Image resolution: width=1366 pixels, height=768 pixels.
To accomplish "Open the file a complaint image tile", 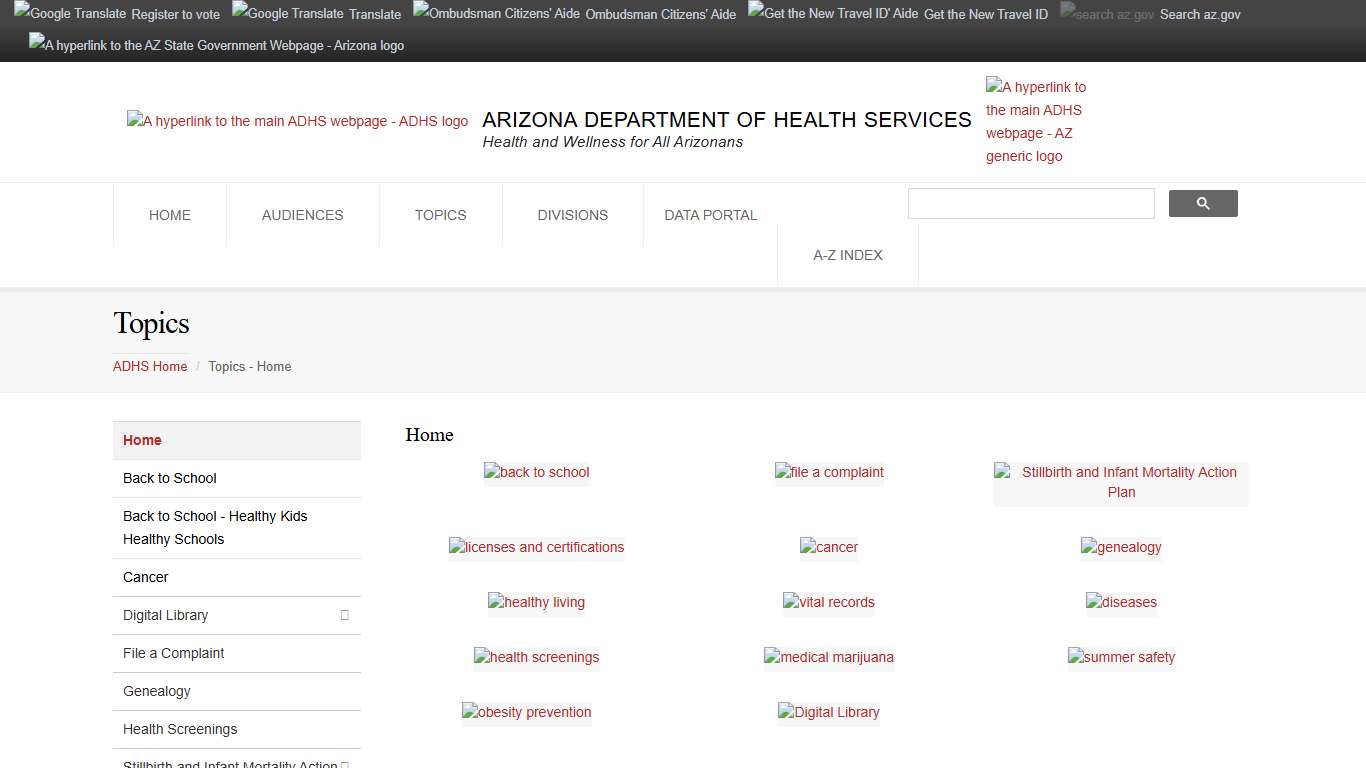I will (829, 472).
